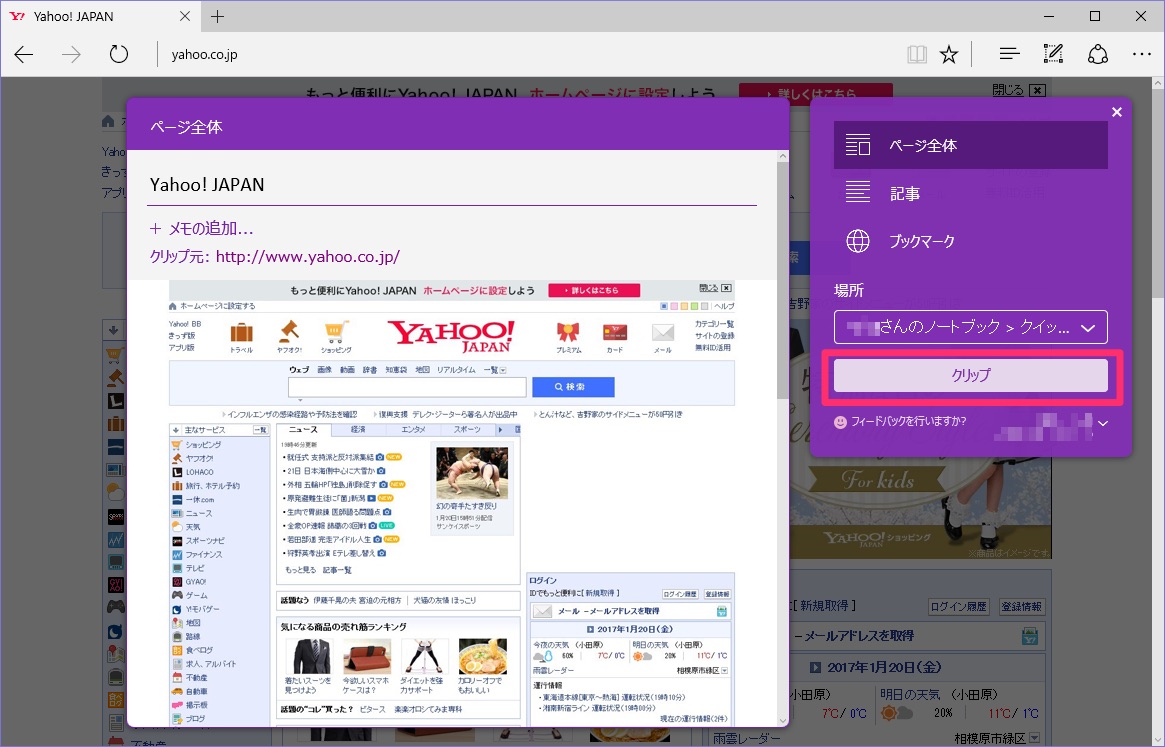Click the トラベル suitcase icon in the preview
The image size is (1165, 747).
point(241,333)
